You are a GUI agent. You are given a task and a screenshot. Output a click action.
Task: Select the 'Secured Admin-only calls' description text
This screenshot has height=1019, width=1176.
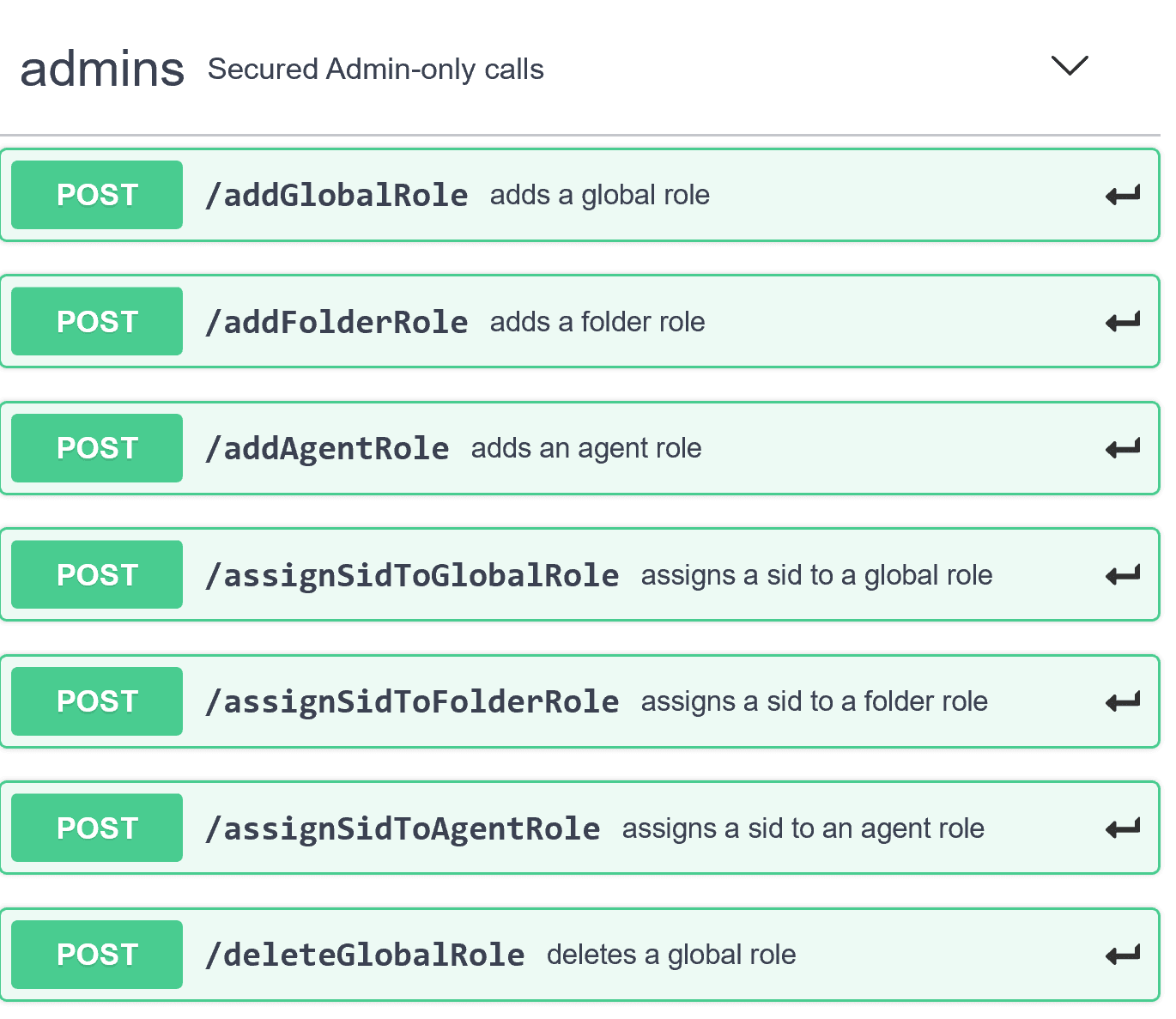[376, 69]
